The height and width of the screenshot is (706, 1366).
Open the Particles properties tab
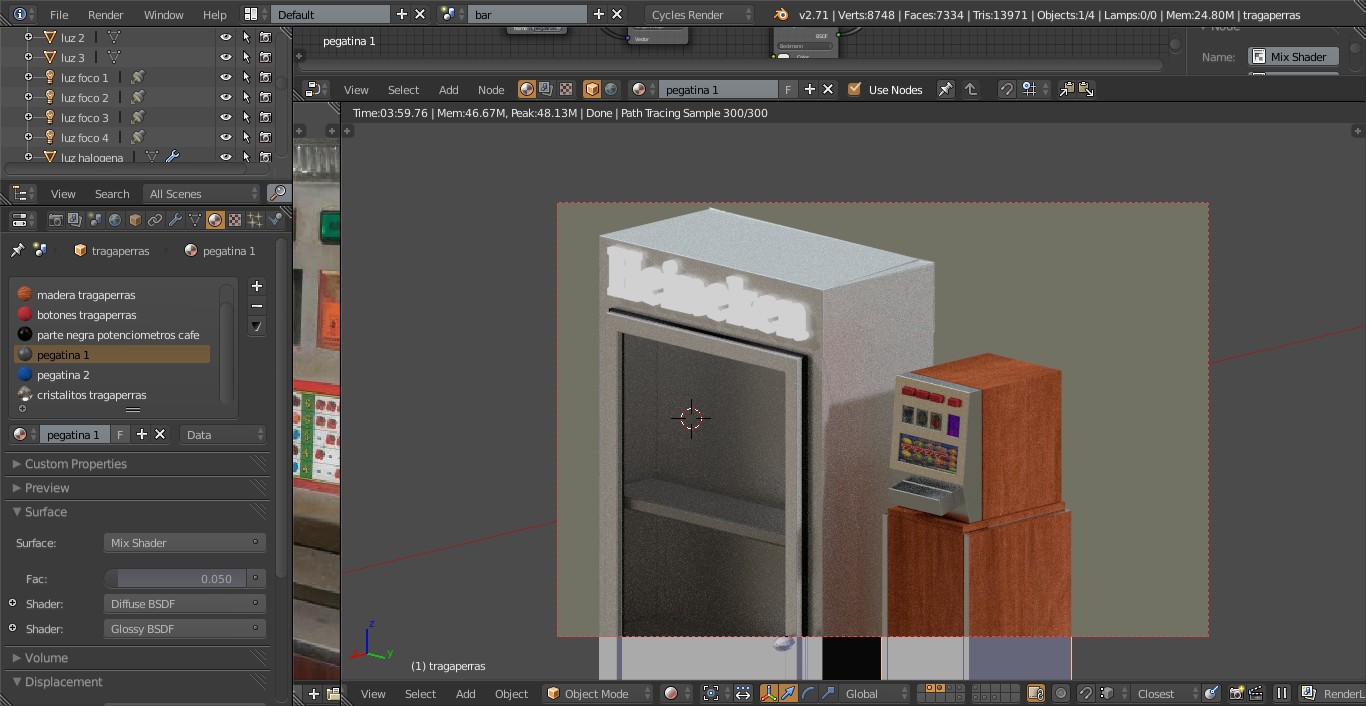tap(255, 220)
